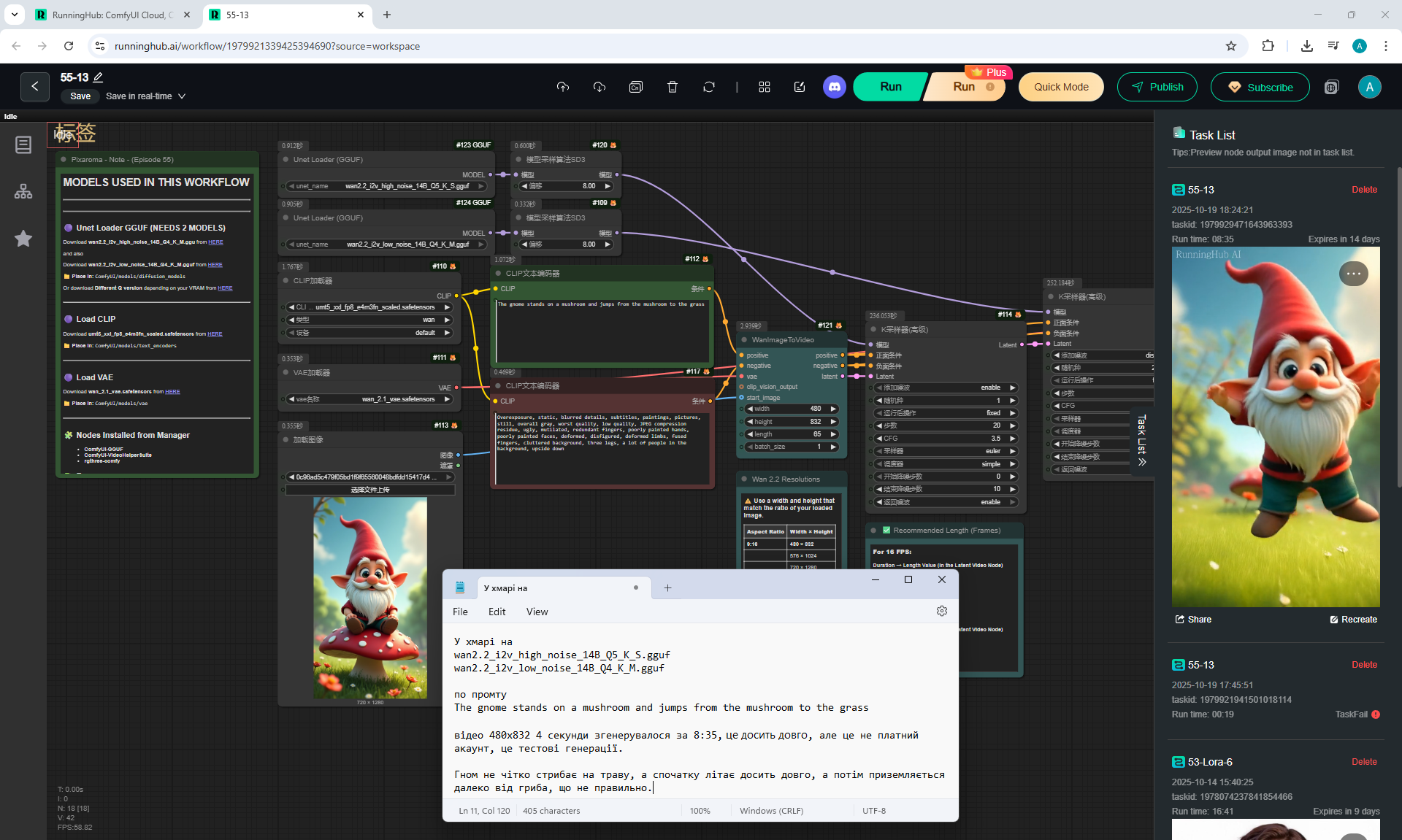Click the cloud download icon
Viewport: 1402px width, 840px height.
click(599, 87)
